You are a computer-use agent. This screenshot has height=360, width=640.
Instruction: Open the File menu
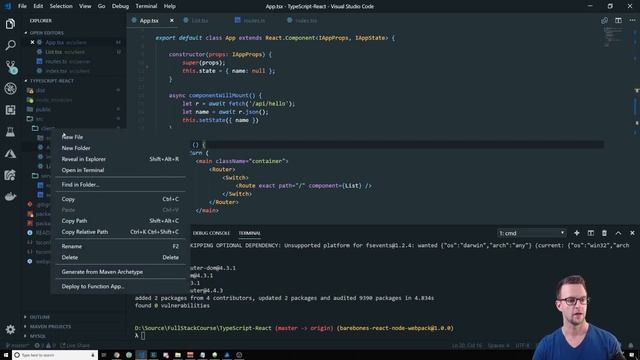[22, 6]
